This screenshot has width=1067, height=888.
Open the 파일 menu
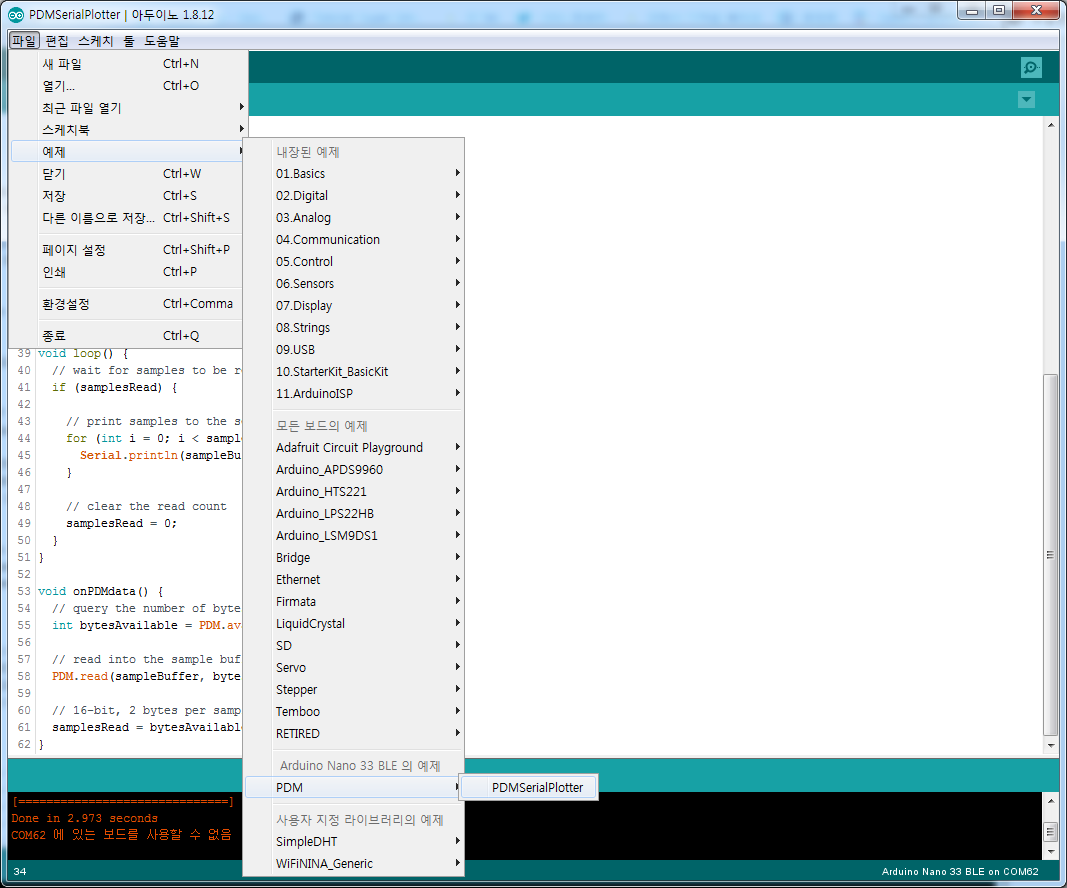pyautogui.click(x=24, y=41)
